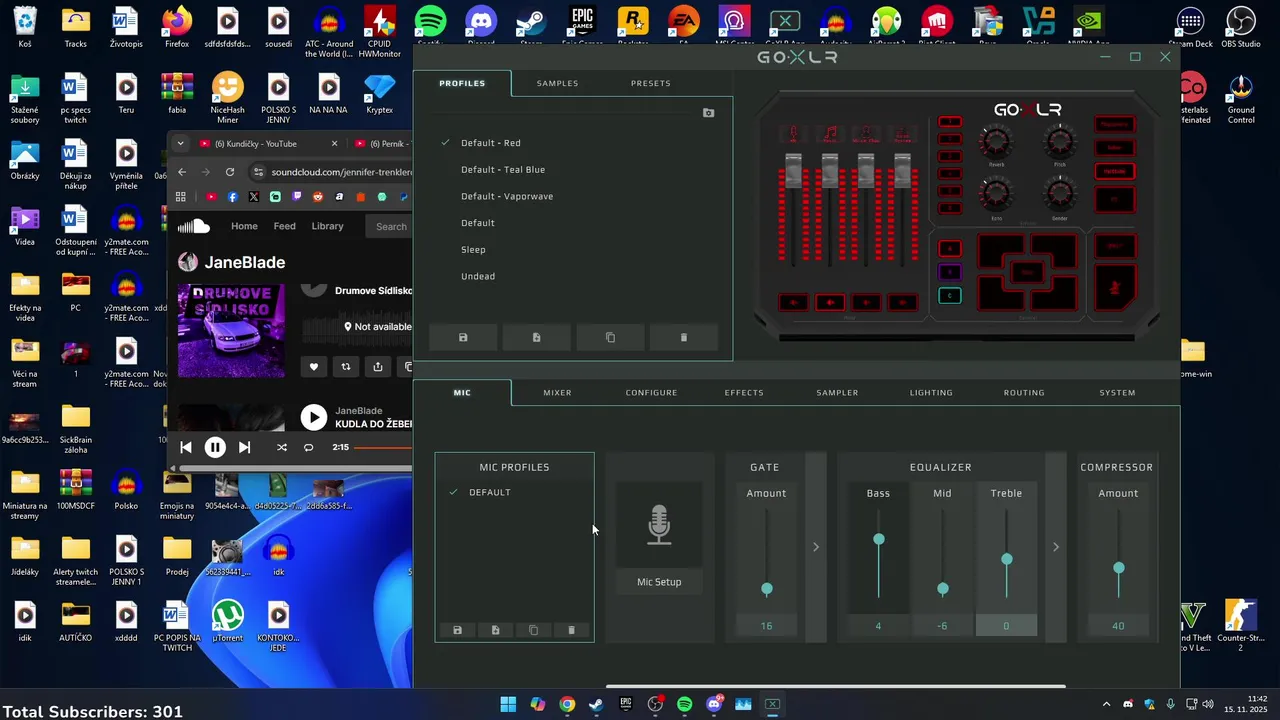Viewport: 1280px width, 720px height.
Task: Expand Equalizer advanced settings arrow
Action: tap(1056, 547)
